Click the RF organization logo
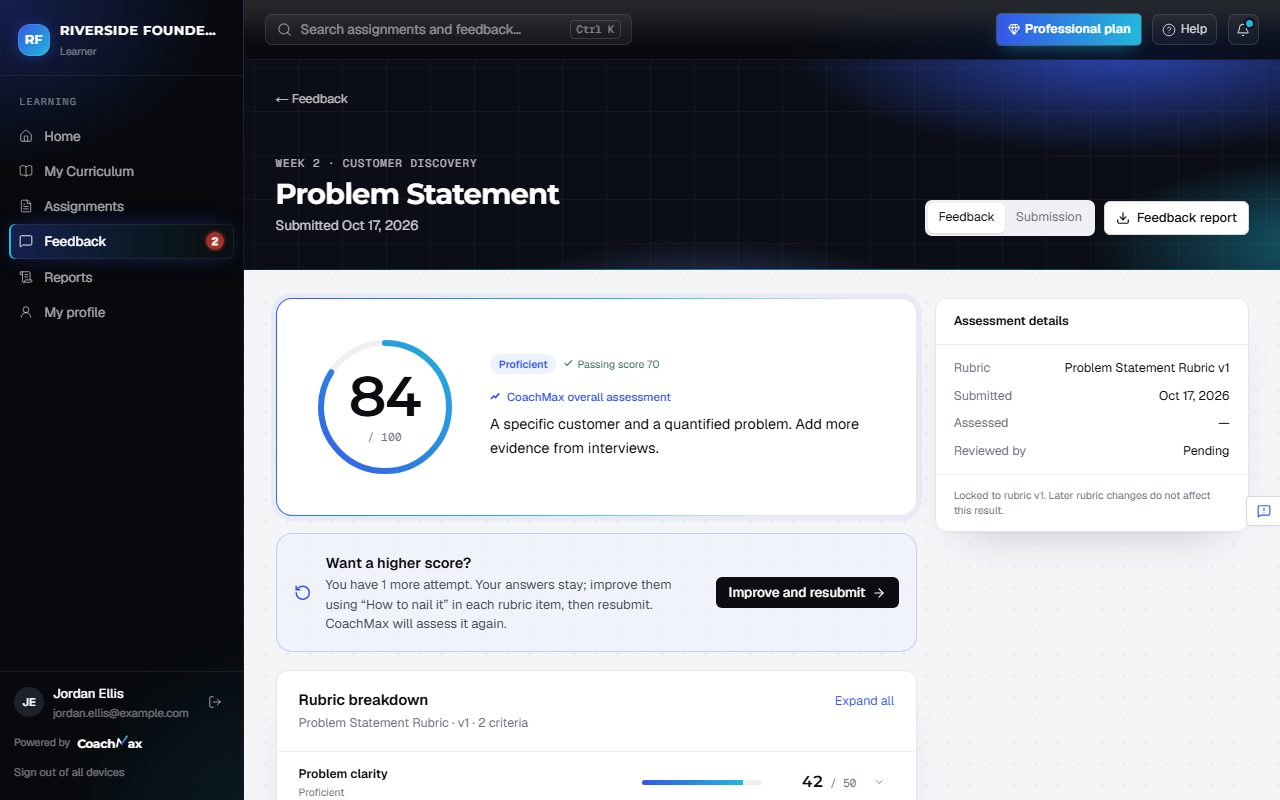Viewport: 1280px width, 800px height. tap(34, 39)
